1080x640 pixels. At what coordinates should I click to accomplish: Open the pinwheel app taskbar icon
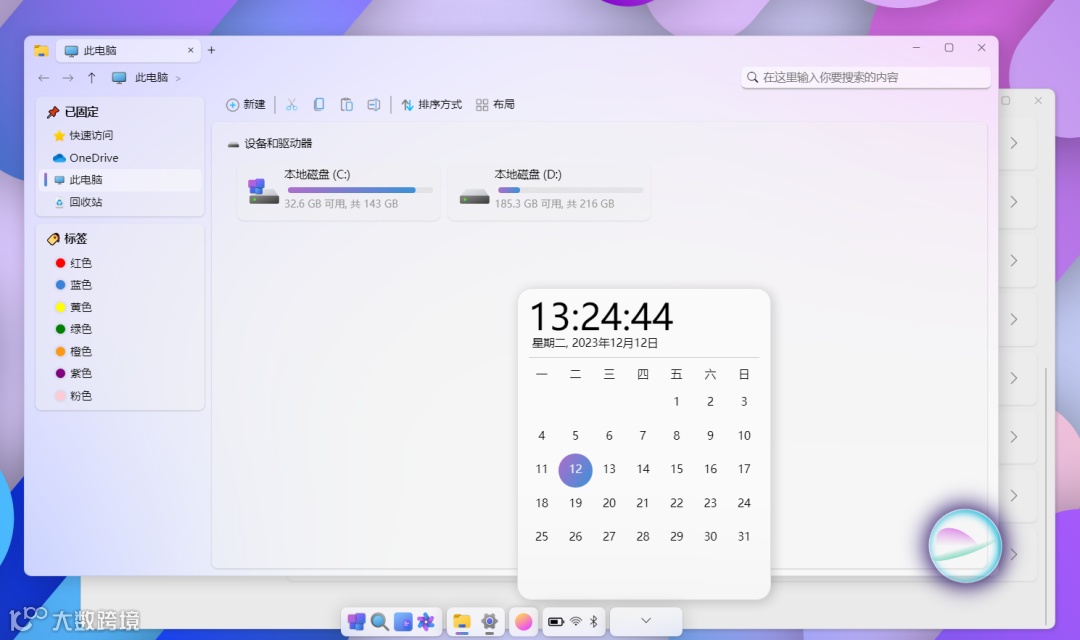pyautogui.click(x=426, y=622)
